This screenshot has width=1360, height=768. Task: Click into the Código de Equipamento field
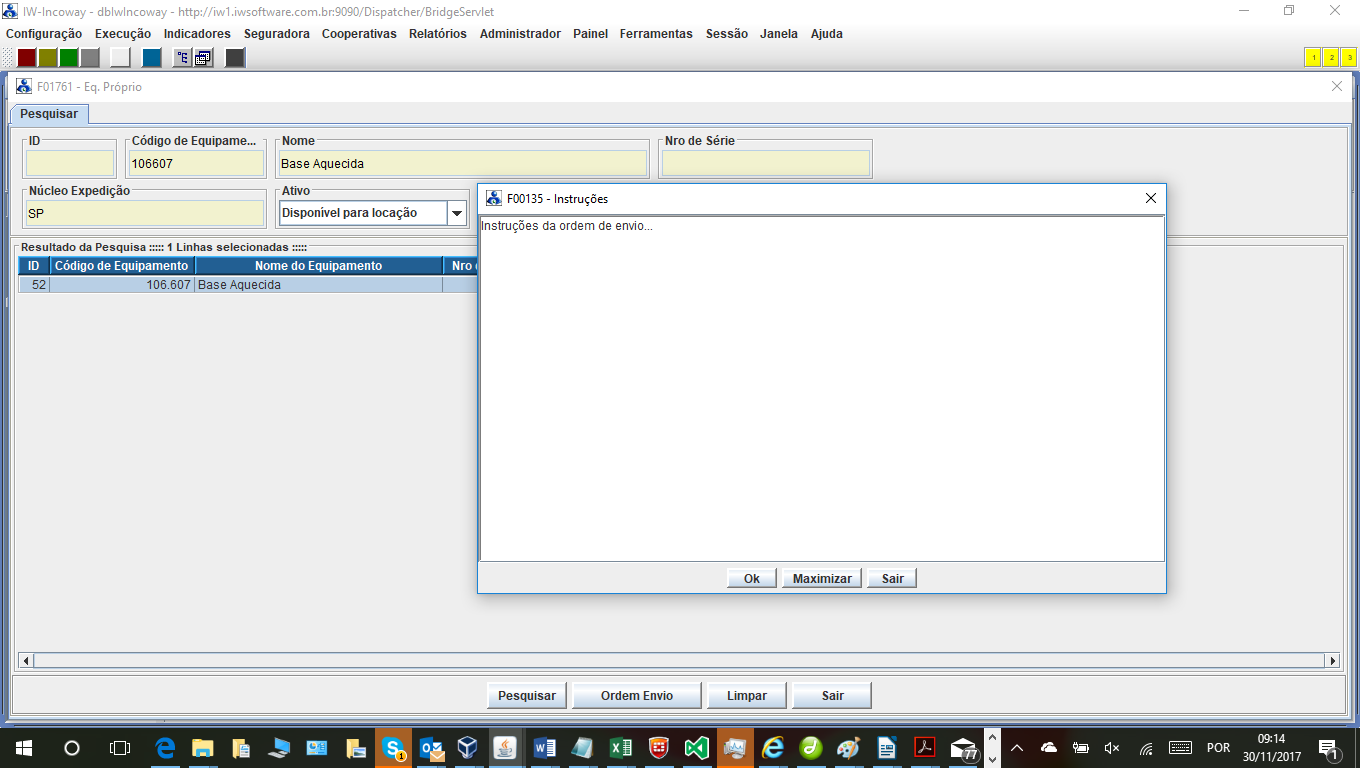[x=196, y=163]
